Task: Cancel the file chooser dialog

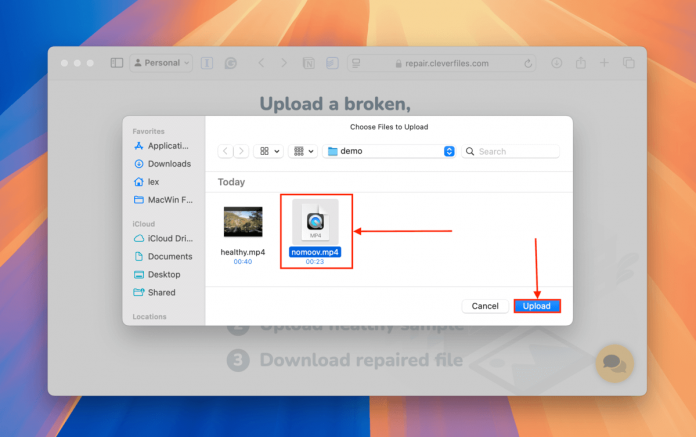Action: [485, 306]
